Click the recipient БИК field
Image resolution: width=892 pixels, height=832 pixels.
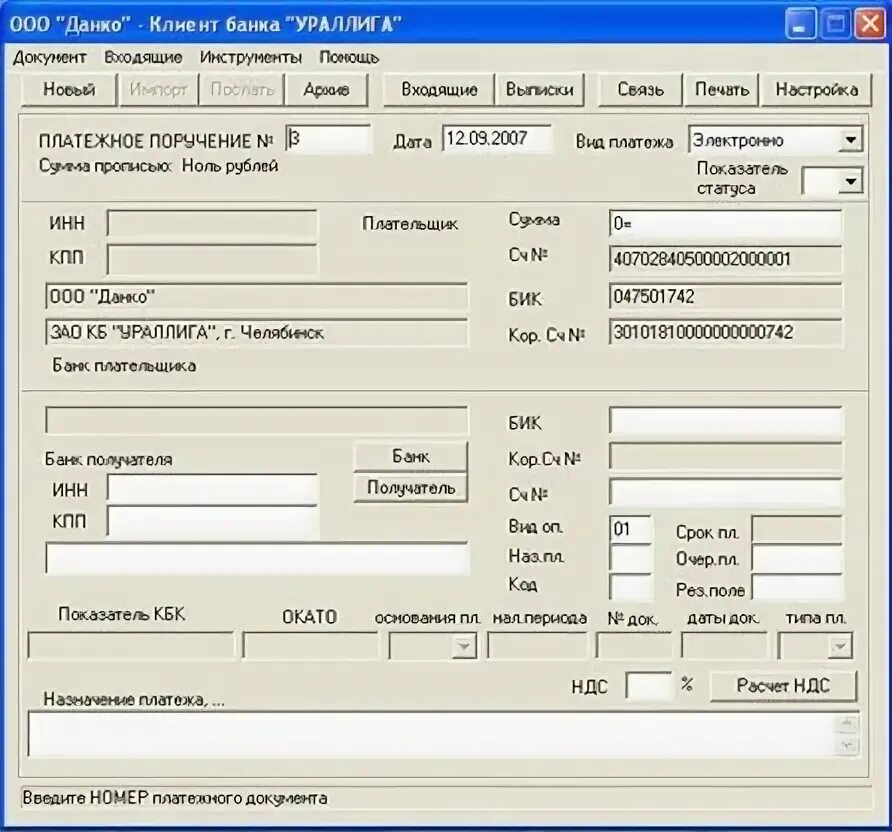[725, 421]
